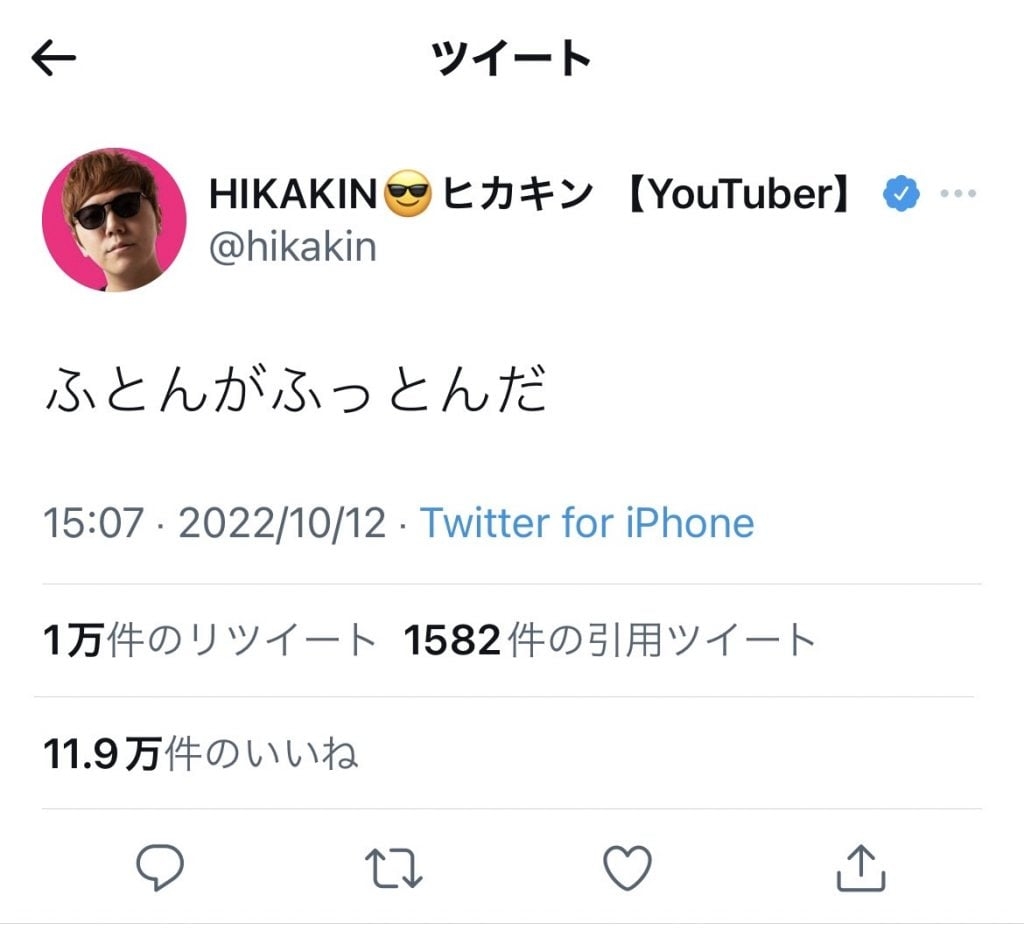Click the sunglasses emoji in name

click(408, 194)
